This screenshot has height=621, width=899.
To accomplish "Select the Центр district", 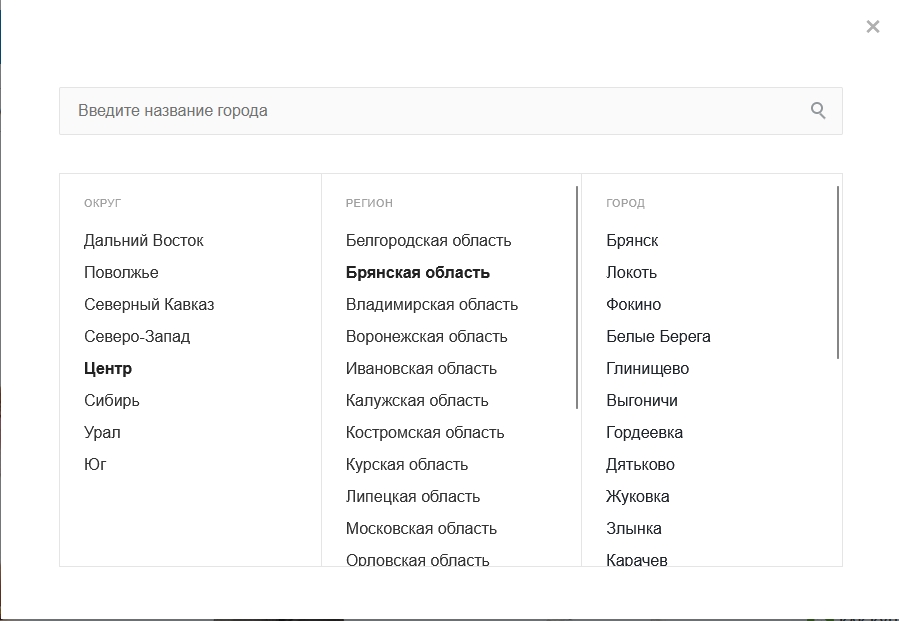I will (108, 369).
